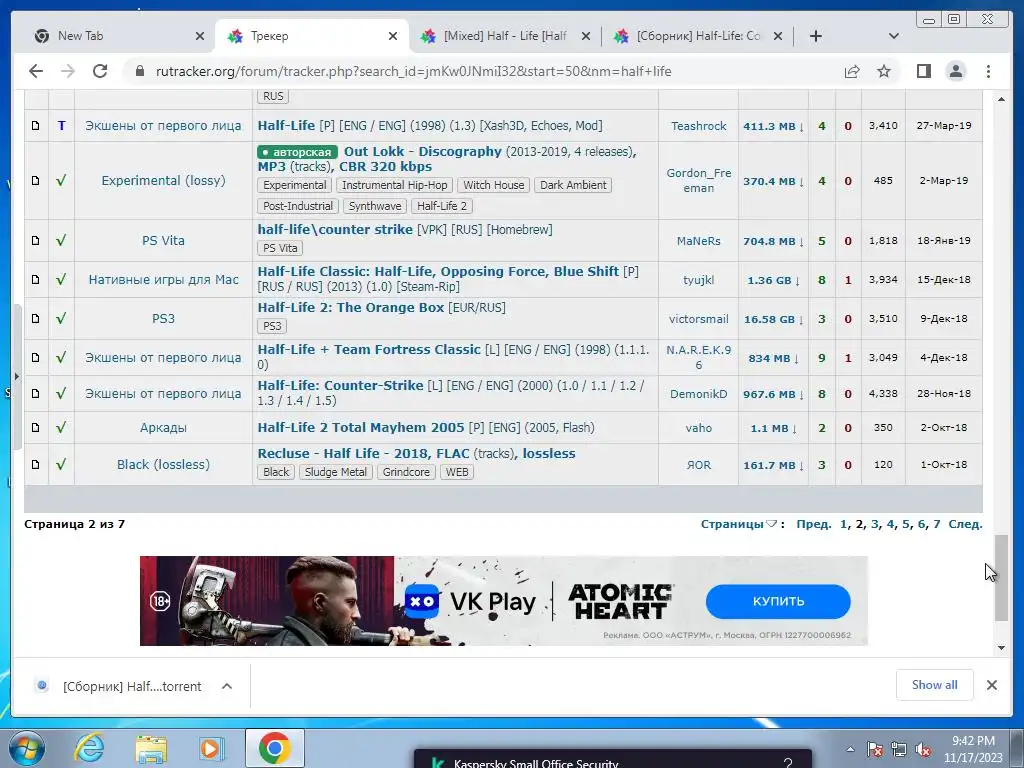1024x768 pixels.
Task: Download the 16.58 GB torrent
Action: (x=773, y=319)
